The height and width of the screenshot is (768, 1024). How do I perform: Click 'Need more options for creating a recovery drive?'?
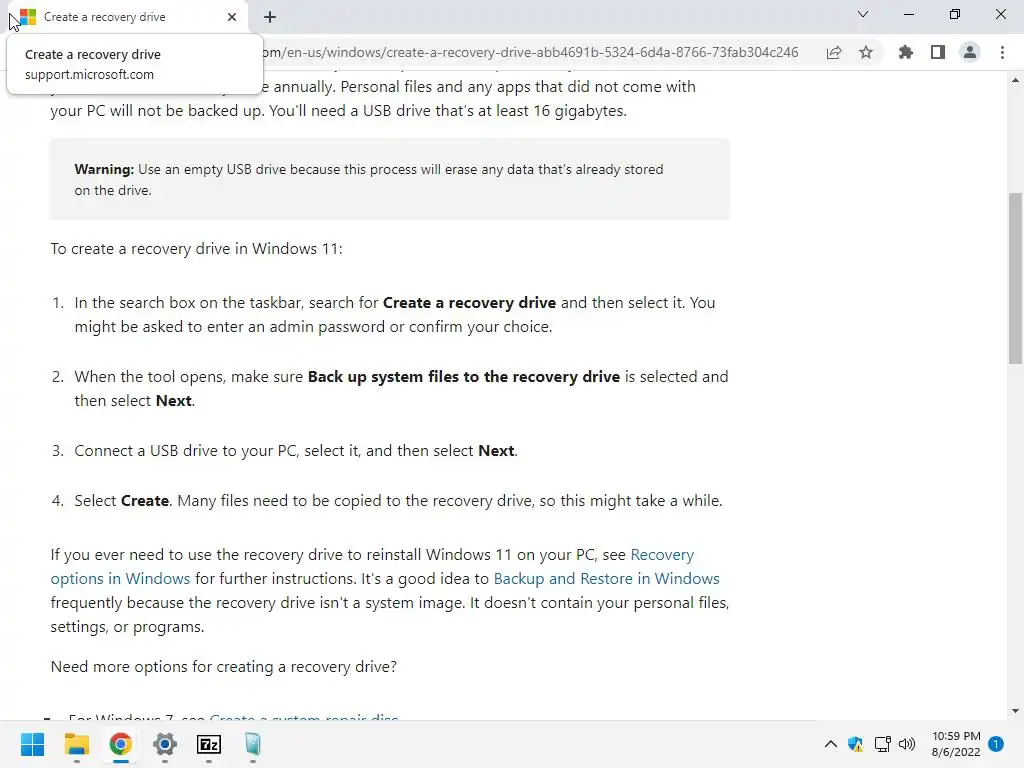223,667
